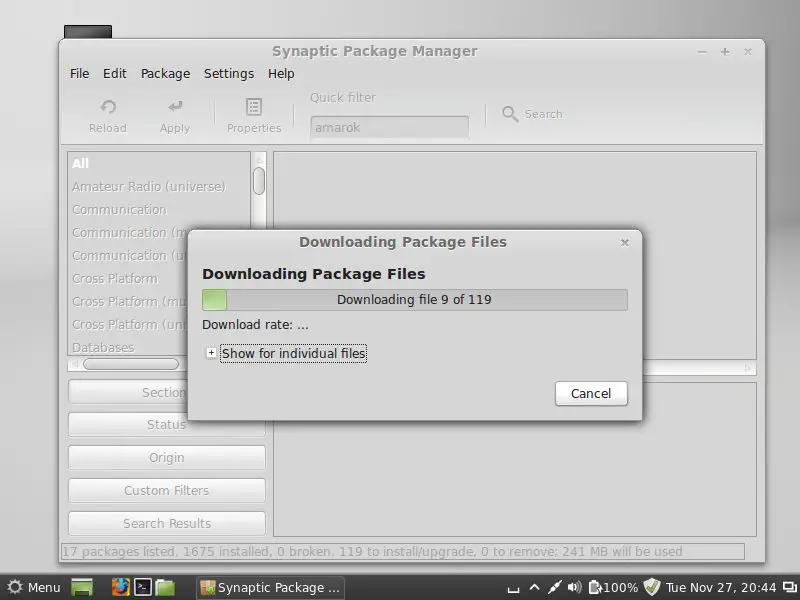Open the Settings menu
The width and height of the screenshot is (800, 600).
229,73
